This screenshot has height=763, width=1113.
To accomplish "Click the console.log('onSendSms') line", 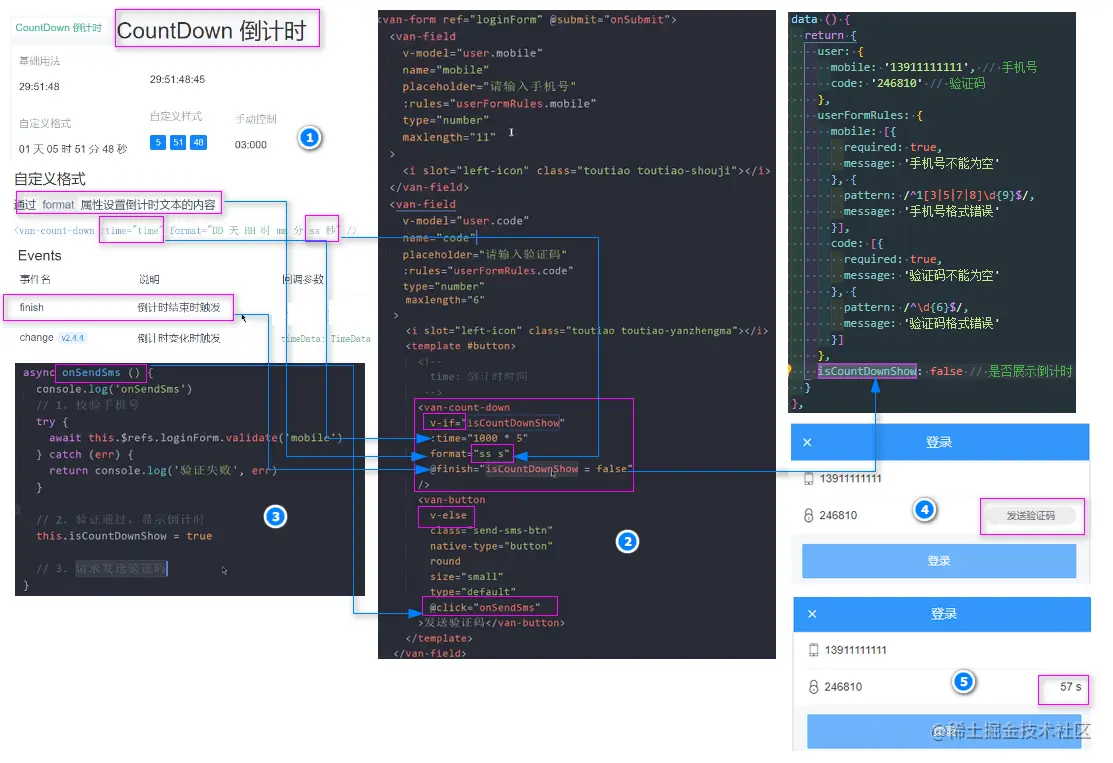I will (114, 390).
